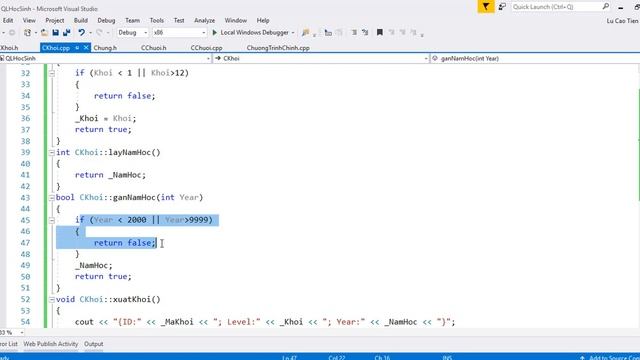Start debugging with green play icon
Image resolution: width=640 pixels, height=360 pixels.
coord(215,33)
